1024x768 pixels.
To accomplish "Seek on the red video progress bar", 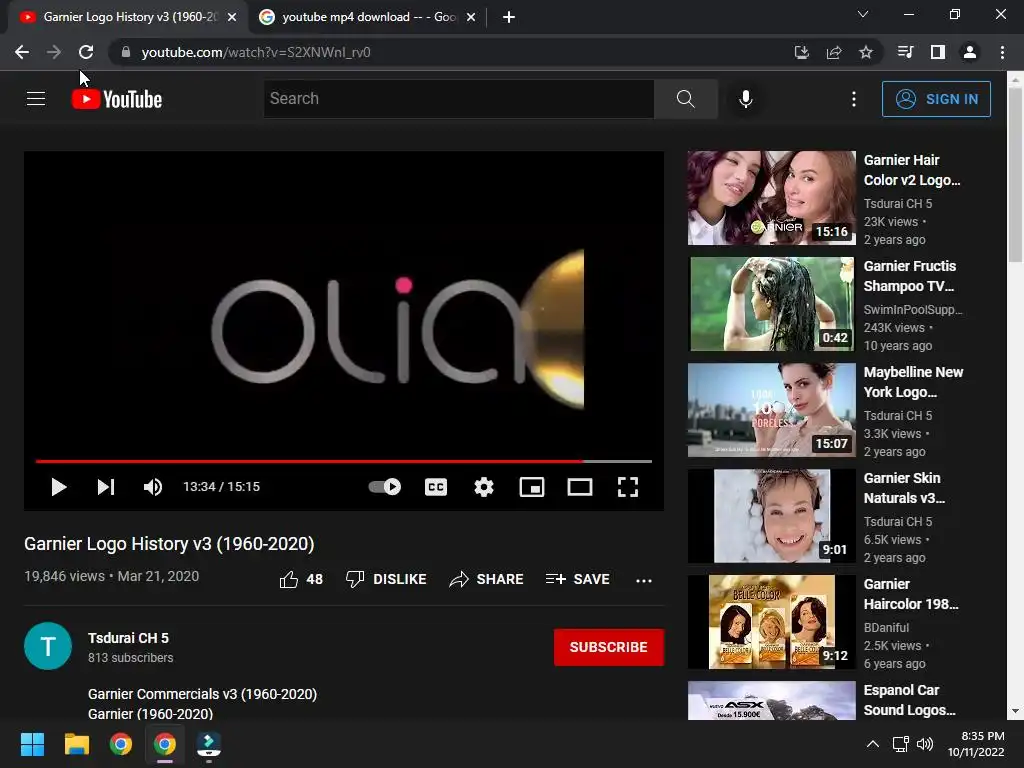I will click(x=344, y=461).
